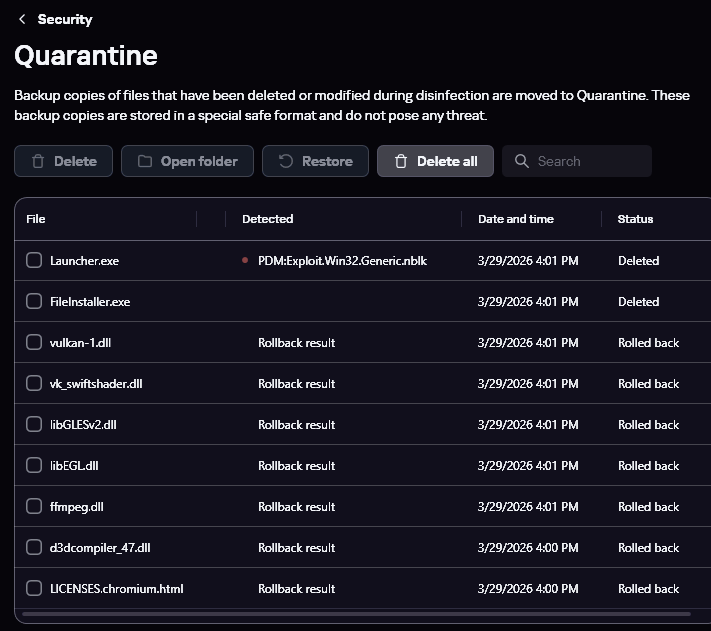Click Rolled back status of libGLESv2.dll
Screen dimensions: 711x631
tap(648, 425)
